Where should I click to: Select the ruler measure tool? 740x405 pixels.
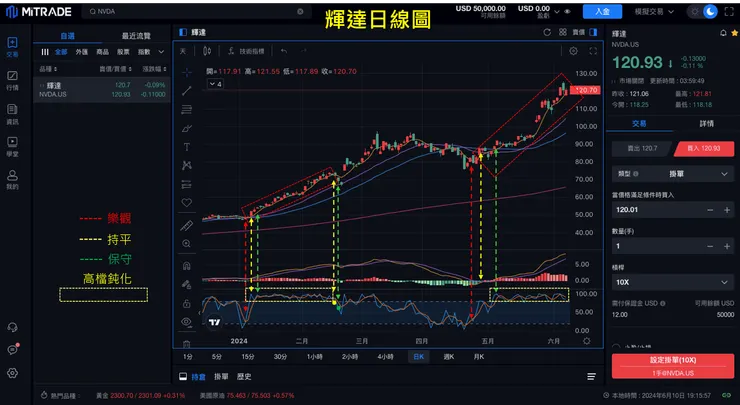click(x=187, y=226)
